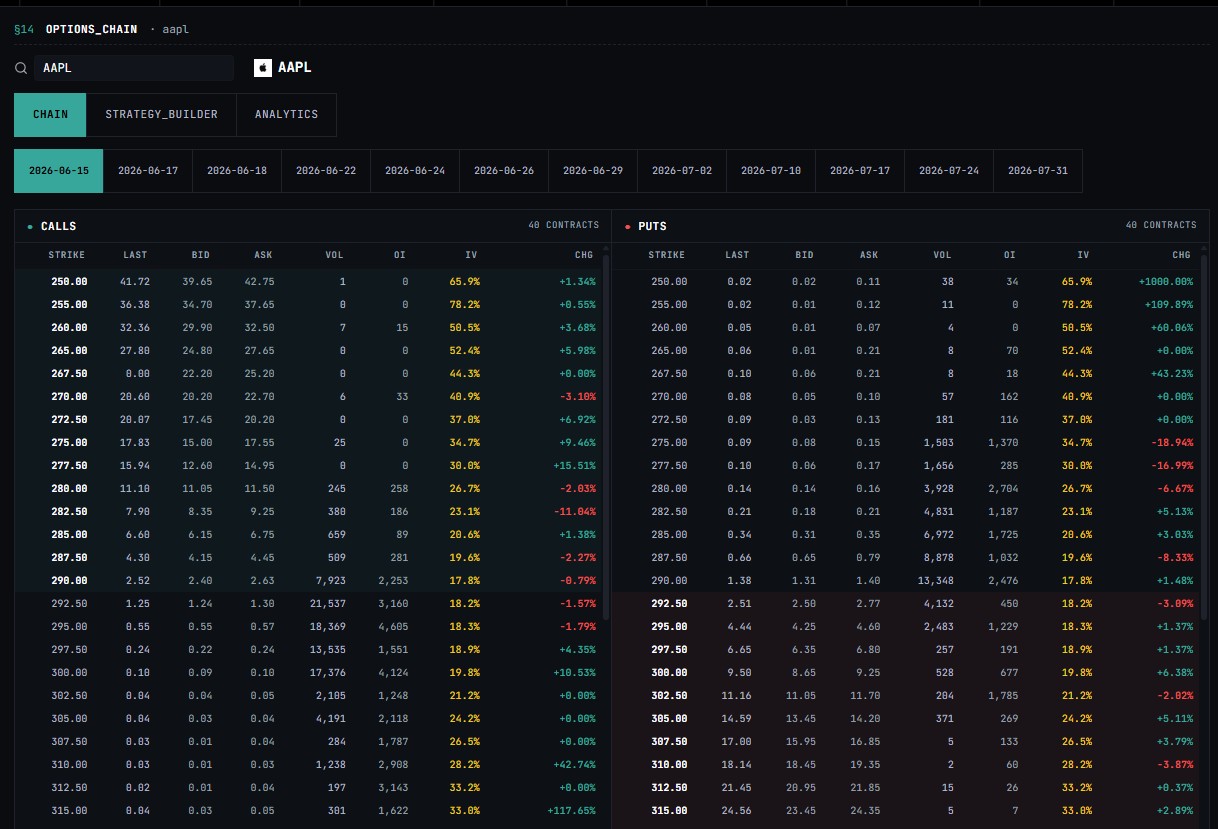Click call bid price 11.05

point(196,489)
